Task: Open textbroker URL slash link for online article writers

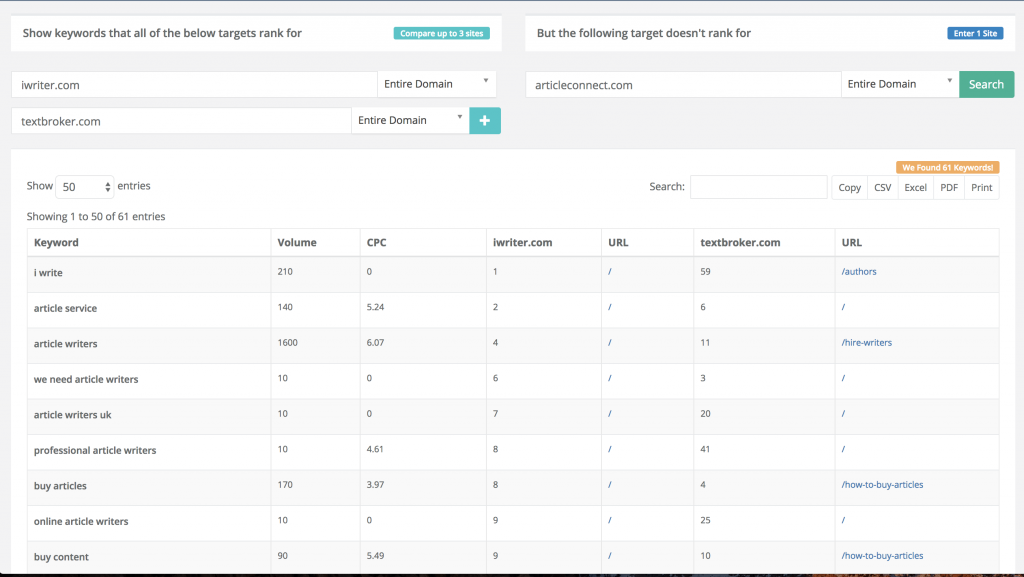Action: [843, 520]
